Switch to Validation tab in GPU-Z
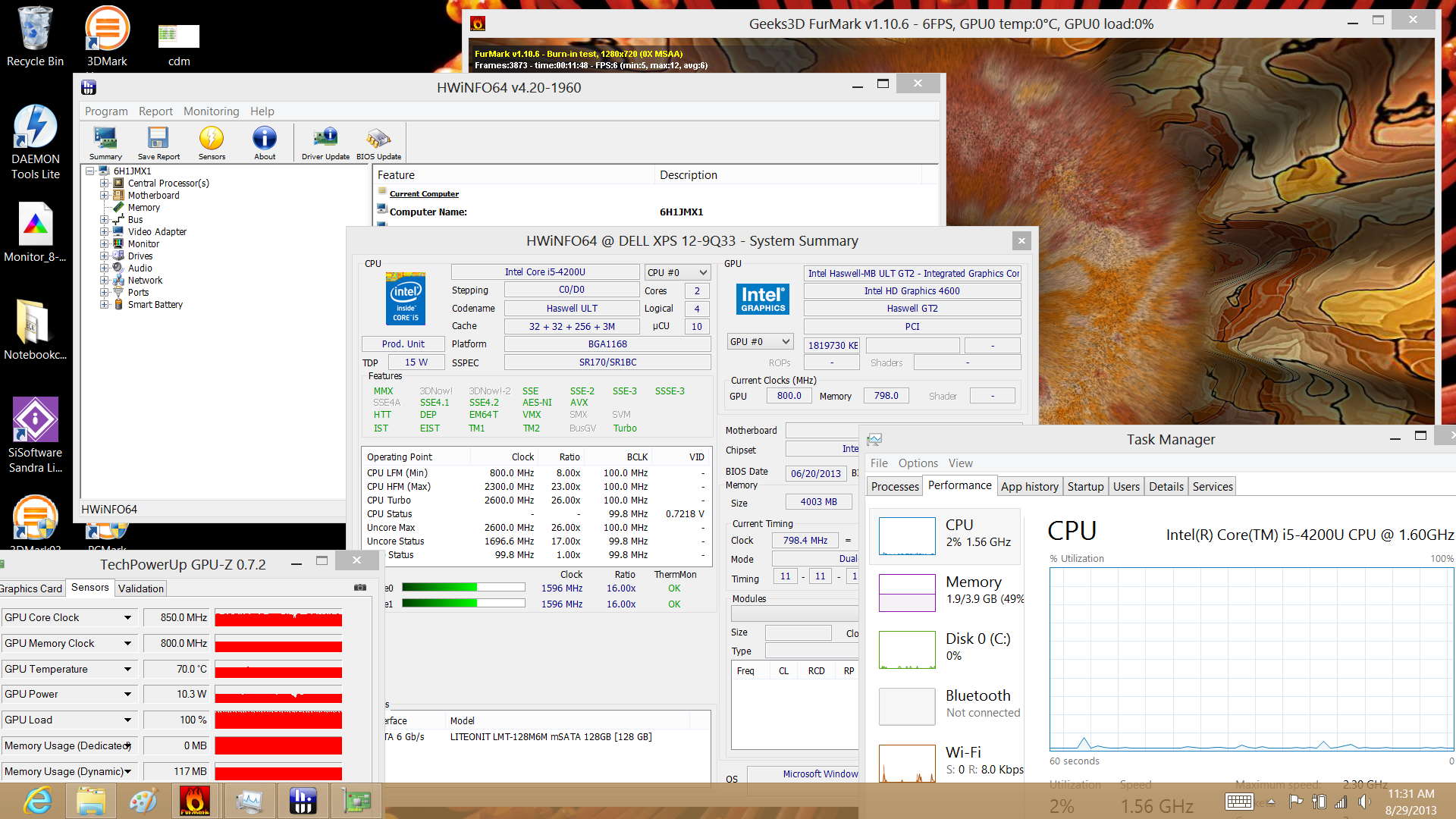 [x=140, y=588]
